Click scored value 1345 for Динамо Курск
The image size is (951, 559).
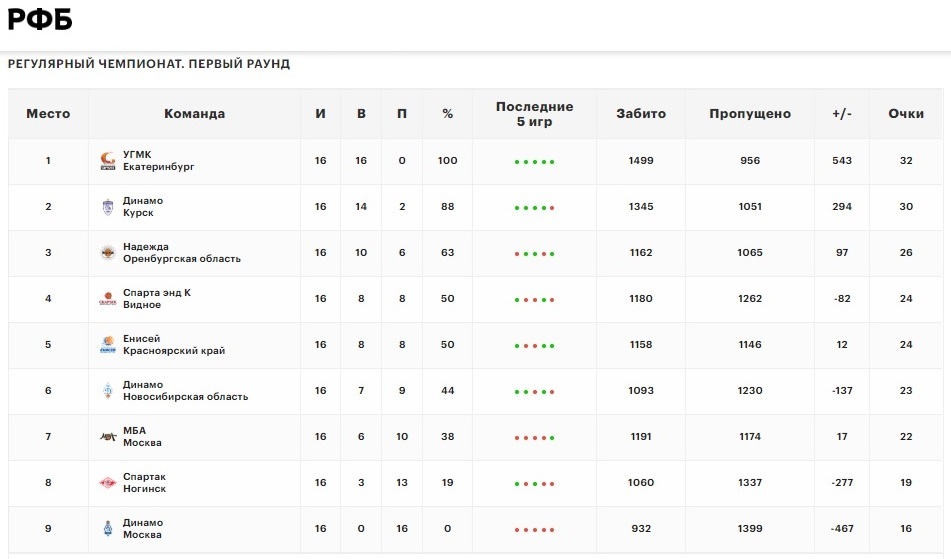(641, 207)
